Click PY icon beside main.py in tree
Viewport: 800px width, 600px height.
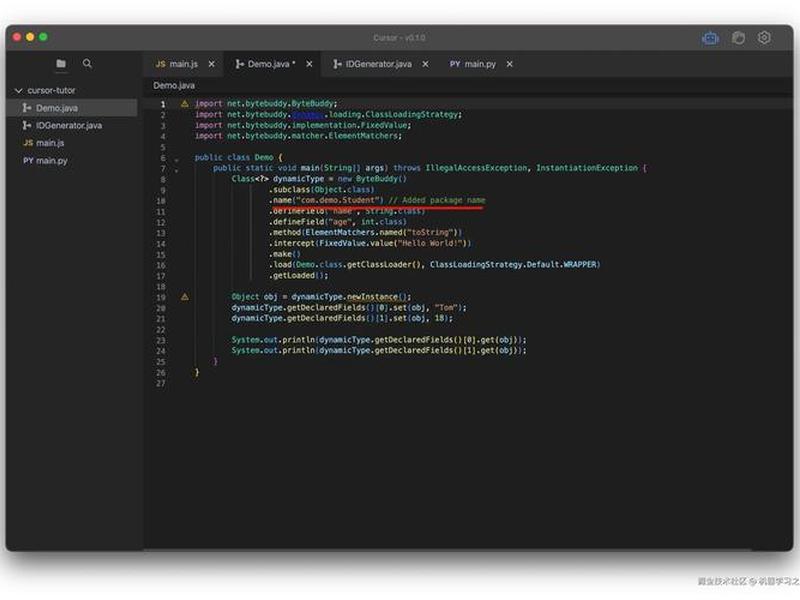point(28,160)
